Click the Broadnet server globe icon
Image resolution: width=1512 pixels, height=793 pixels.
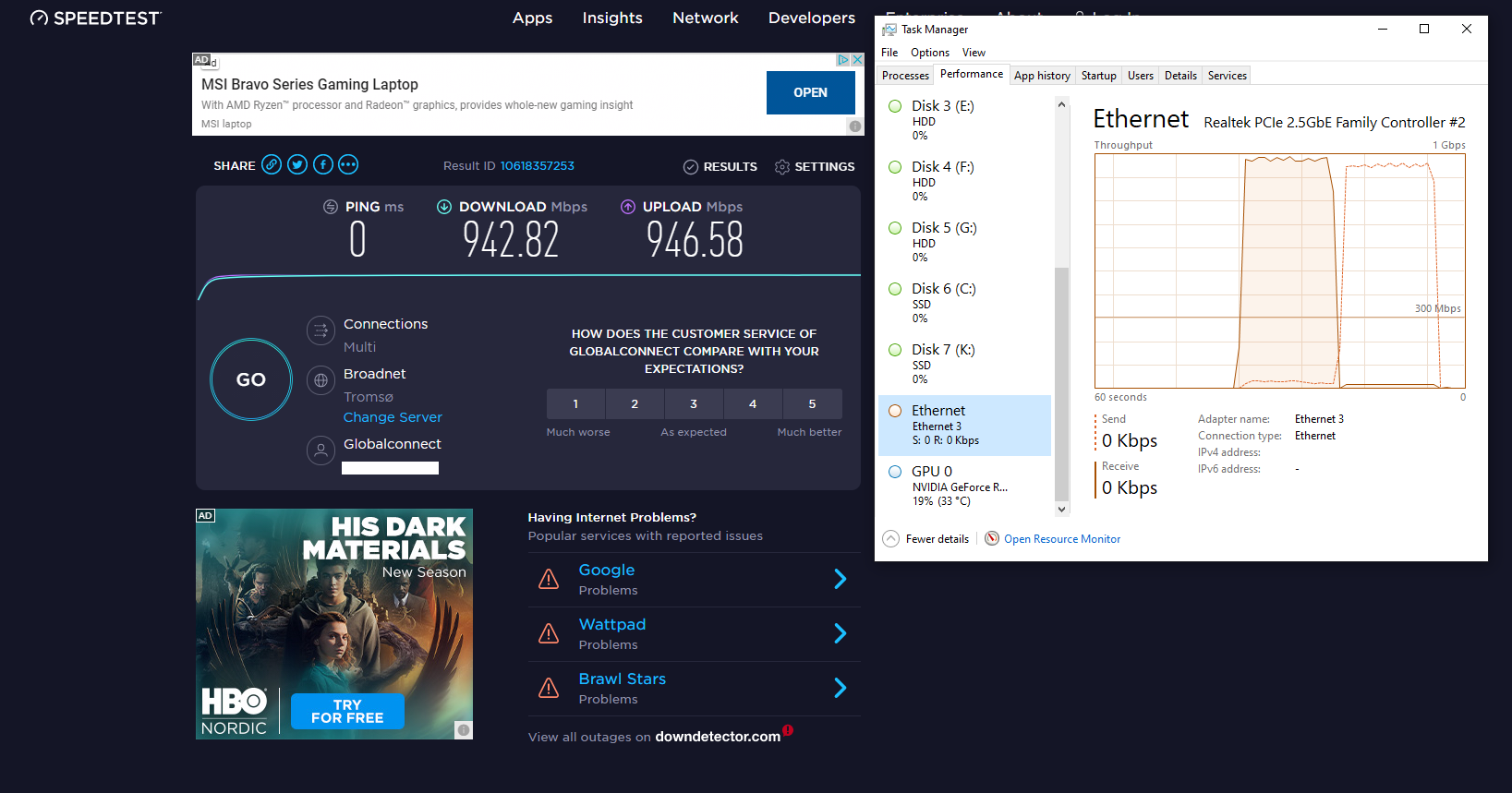click(321, 380)
